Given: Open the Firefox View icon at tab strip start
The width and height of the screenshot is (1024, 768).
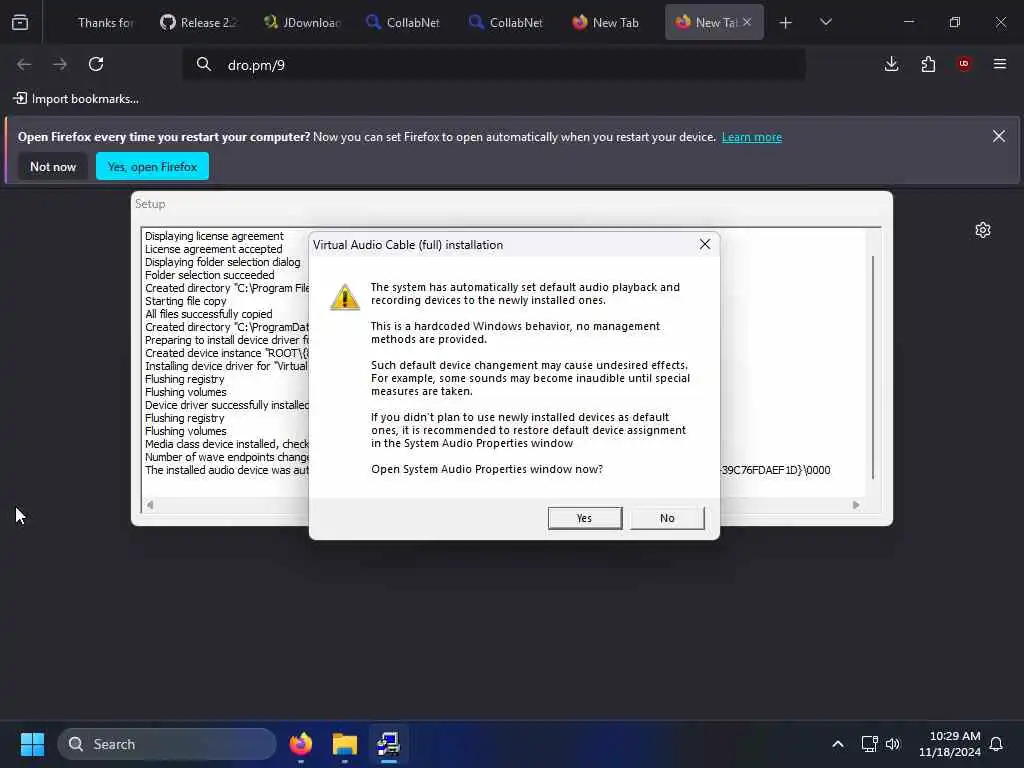Looking at the screenshot, I should tap(20, 23).
